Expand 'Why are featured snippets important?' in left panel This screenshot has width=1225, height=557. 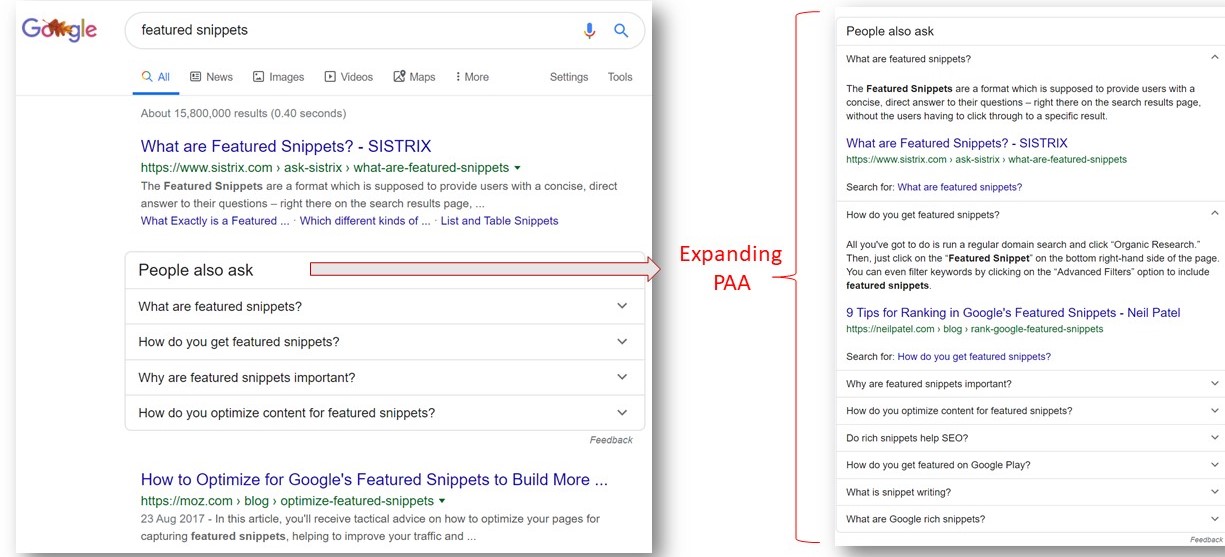[384, 378]
